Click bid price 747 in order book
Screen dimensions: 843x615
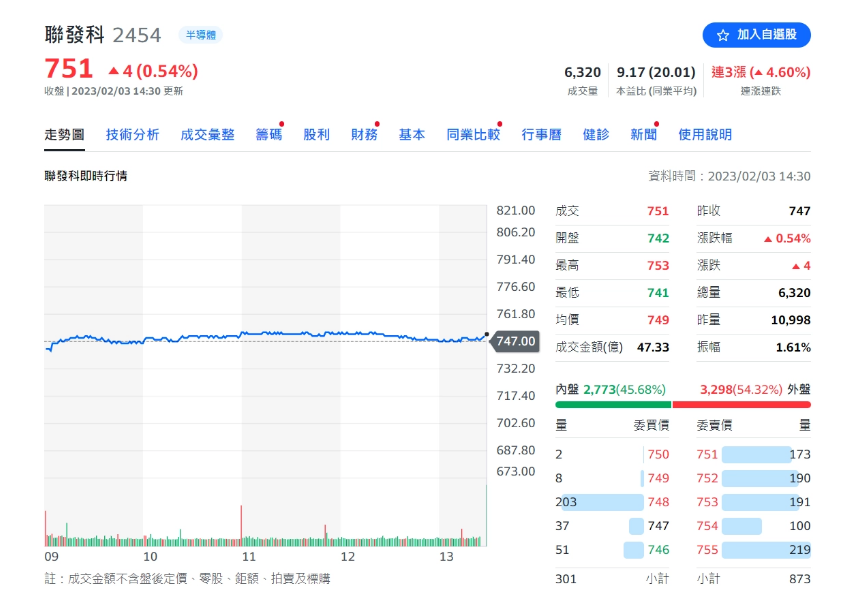[x=658, y=525]
